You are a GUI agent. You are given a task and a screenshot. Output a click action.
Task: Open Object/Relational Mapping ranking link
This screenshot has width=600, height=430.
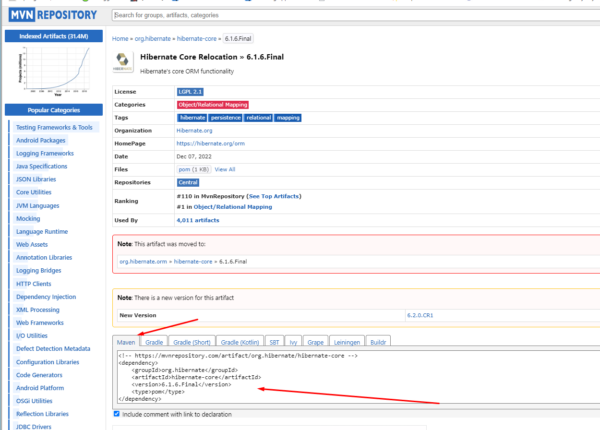pos(233,207)
